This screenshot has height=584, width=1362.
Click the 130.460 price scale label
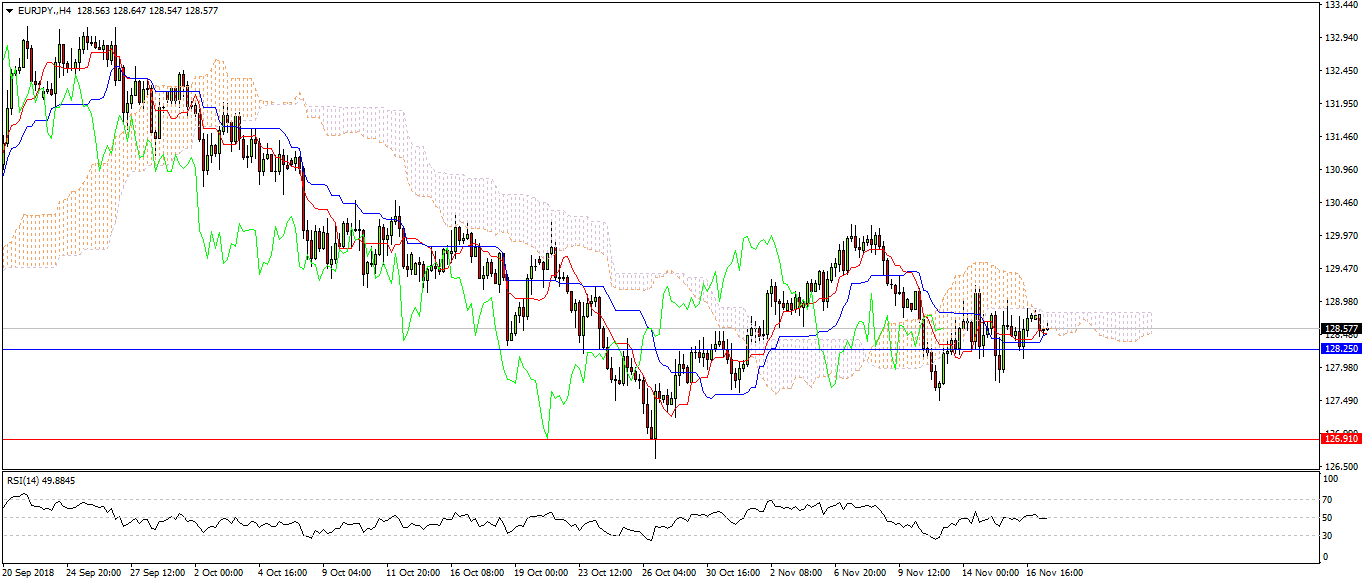[x=1337, y=203]
